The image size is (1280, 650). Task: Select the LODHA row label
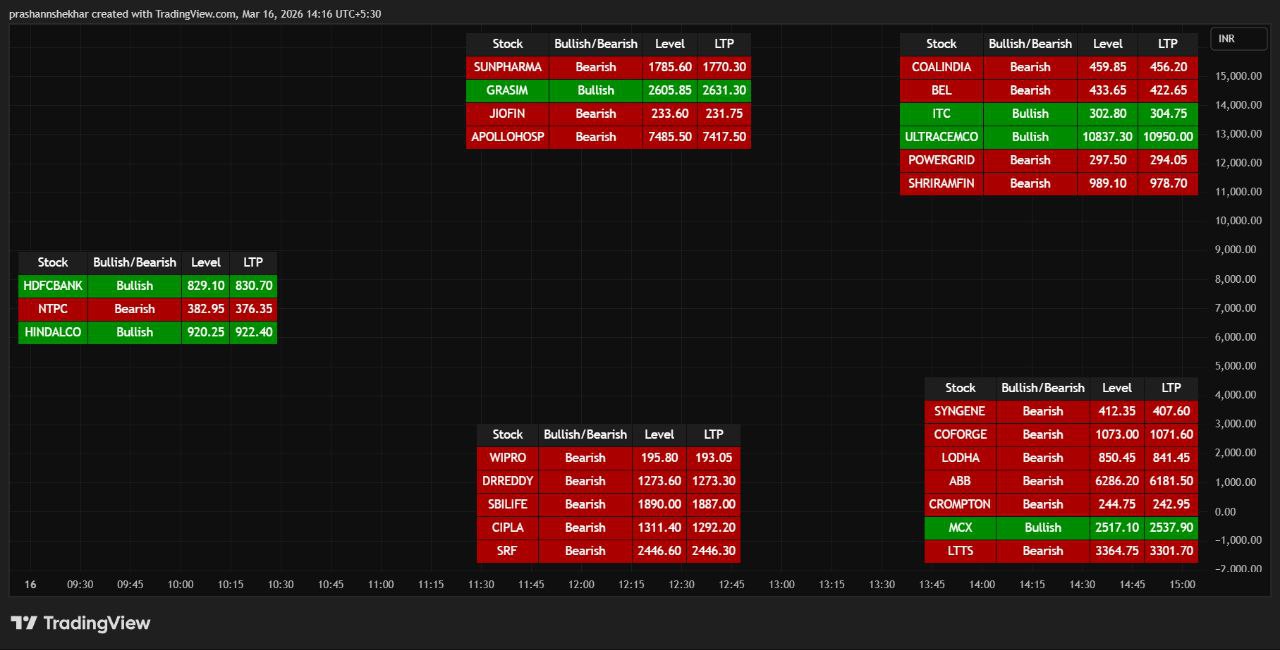click(960, 457)
